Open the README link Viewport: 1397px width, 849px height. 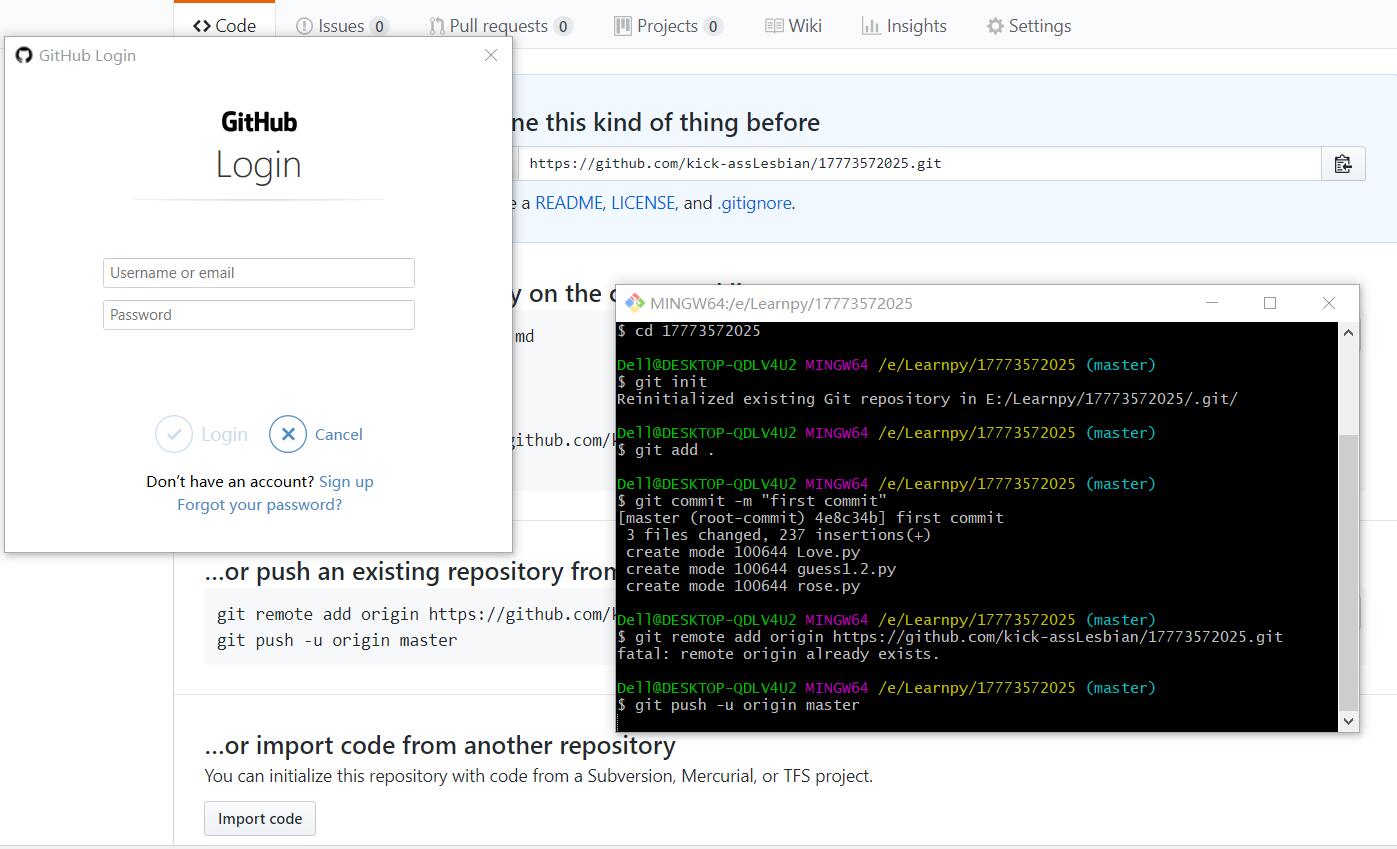point(568,203)
